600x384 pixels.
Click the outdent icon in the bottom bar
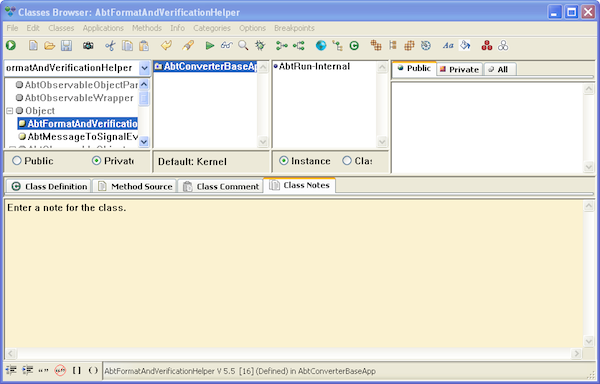(11, 370)
